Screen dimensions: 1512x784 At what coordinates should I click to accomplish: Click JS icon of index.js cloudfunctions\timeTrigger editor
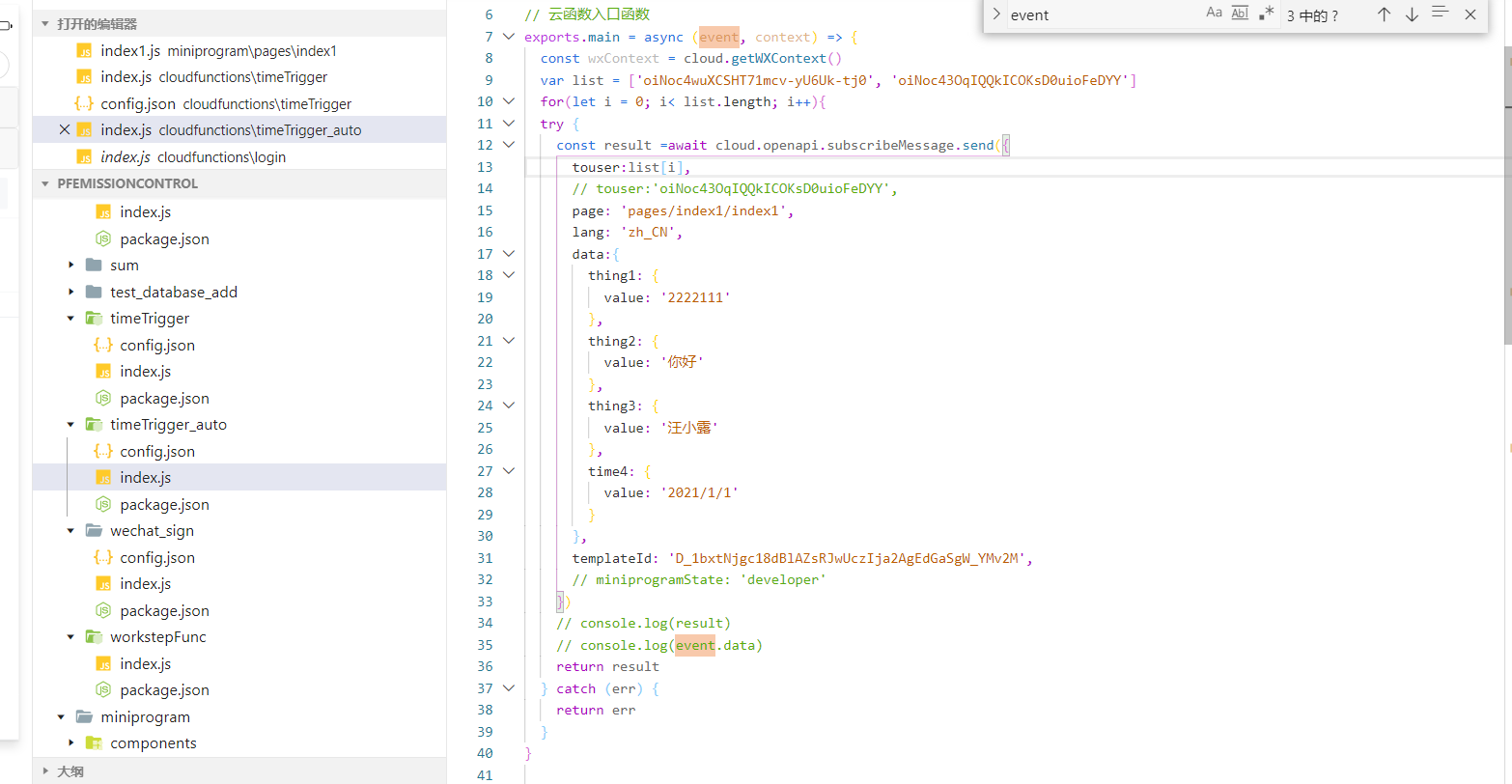84,76
